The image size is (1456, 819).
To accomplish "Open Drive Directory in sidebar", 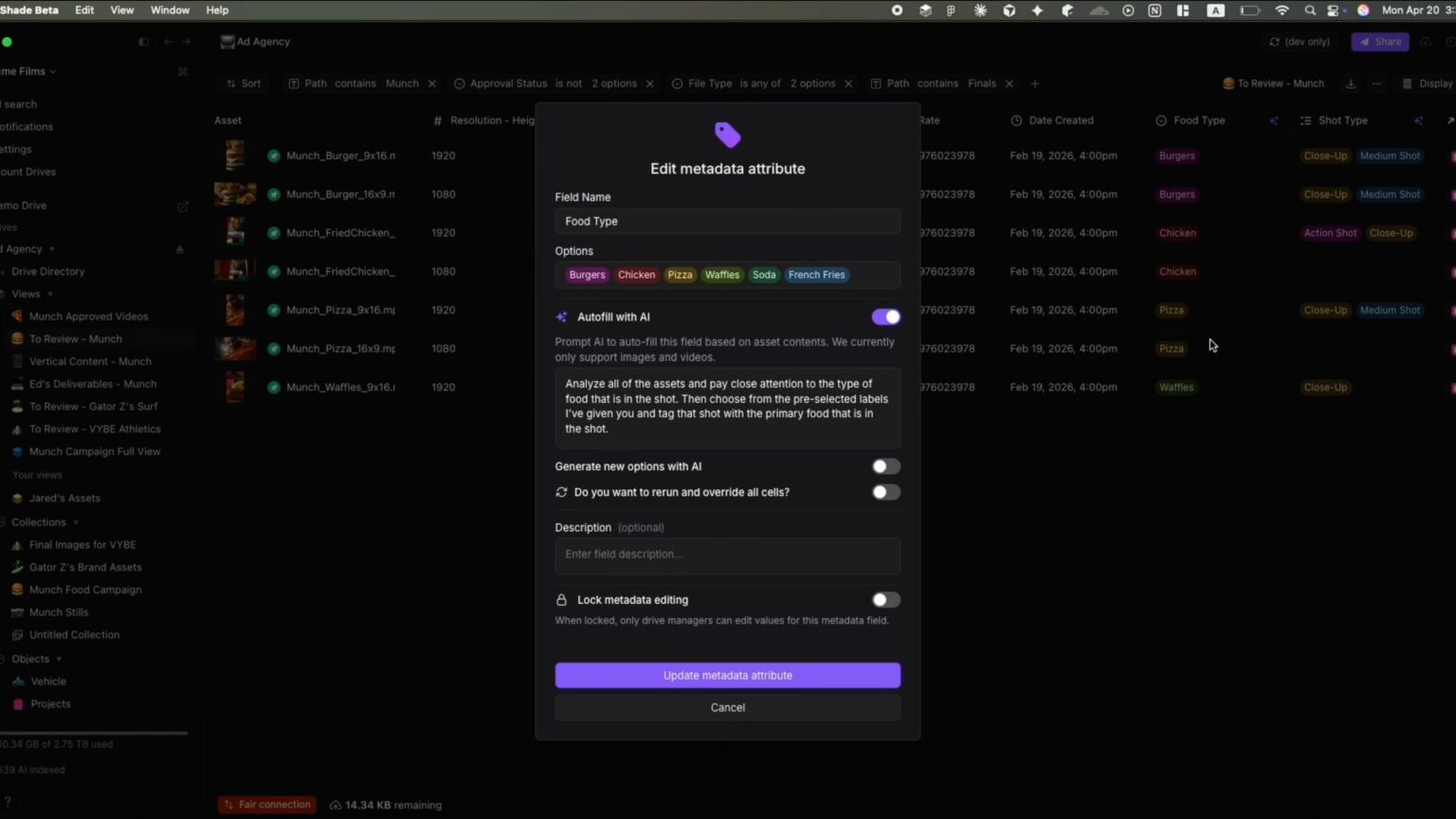I will [48, 271].
